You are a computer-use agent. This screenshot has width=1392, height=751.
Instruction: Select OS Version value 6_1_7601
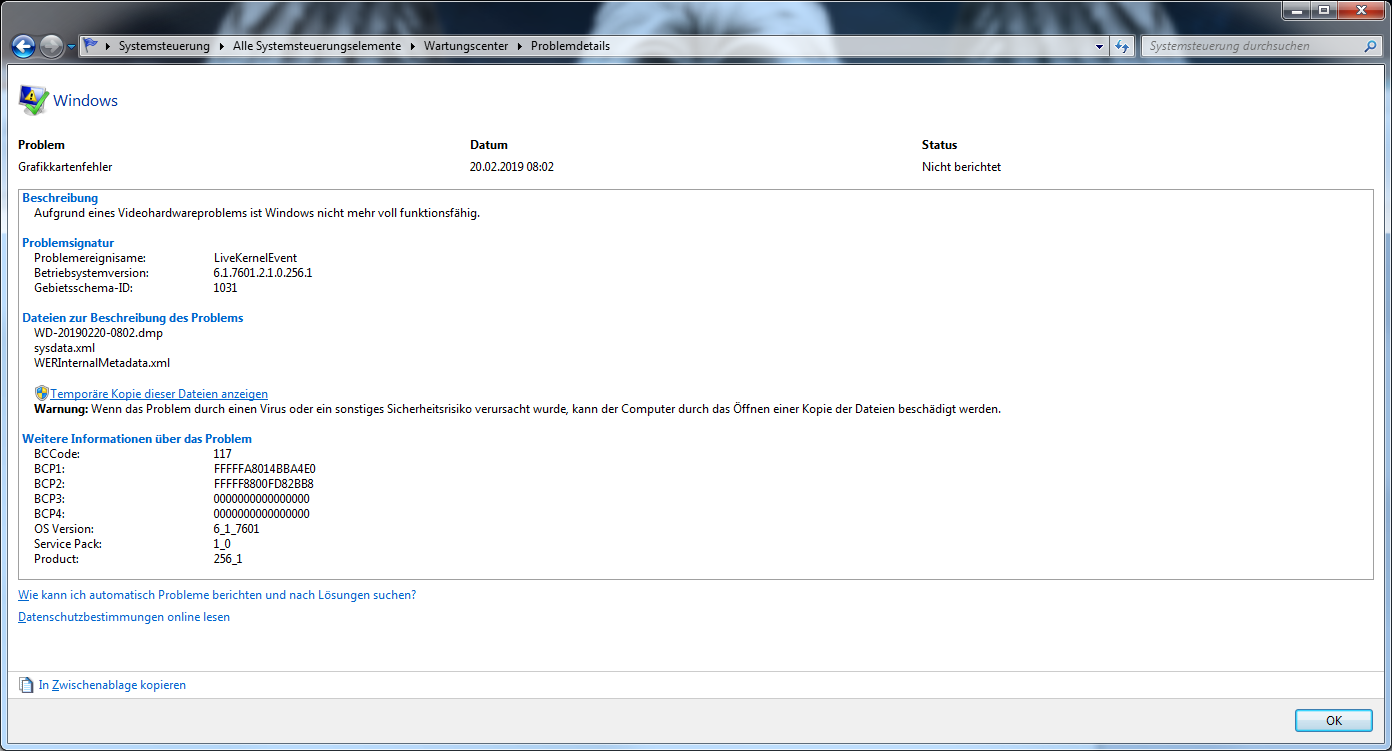(236, 529)
